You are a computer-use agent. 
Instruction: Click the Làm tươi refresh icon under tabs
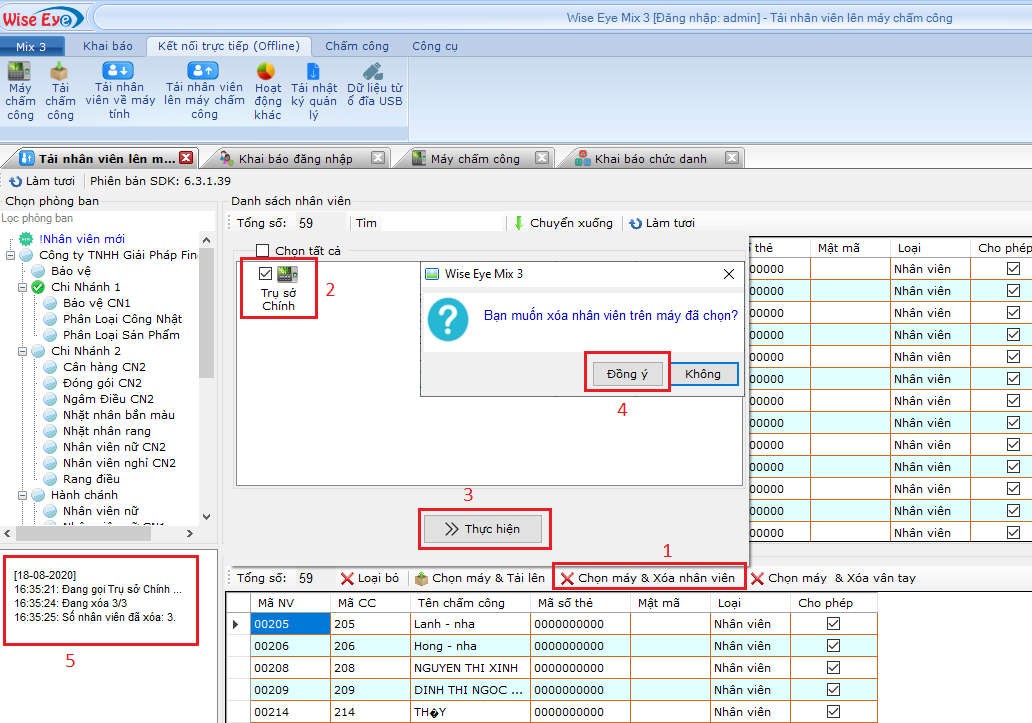coord(15,181)
